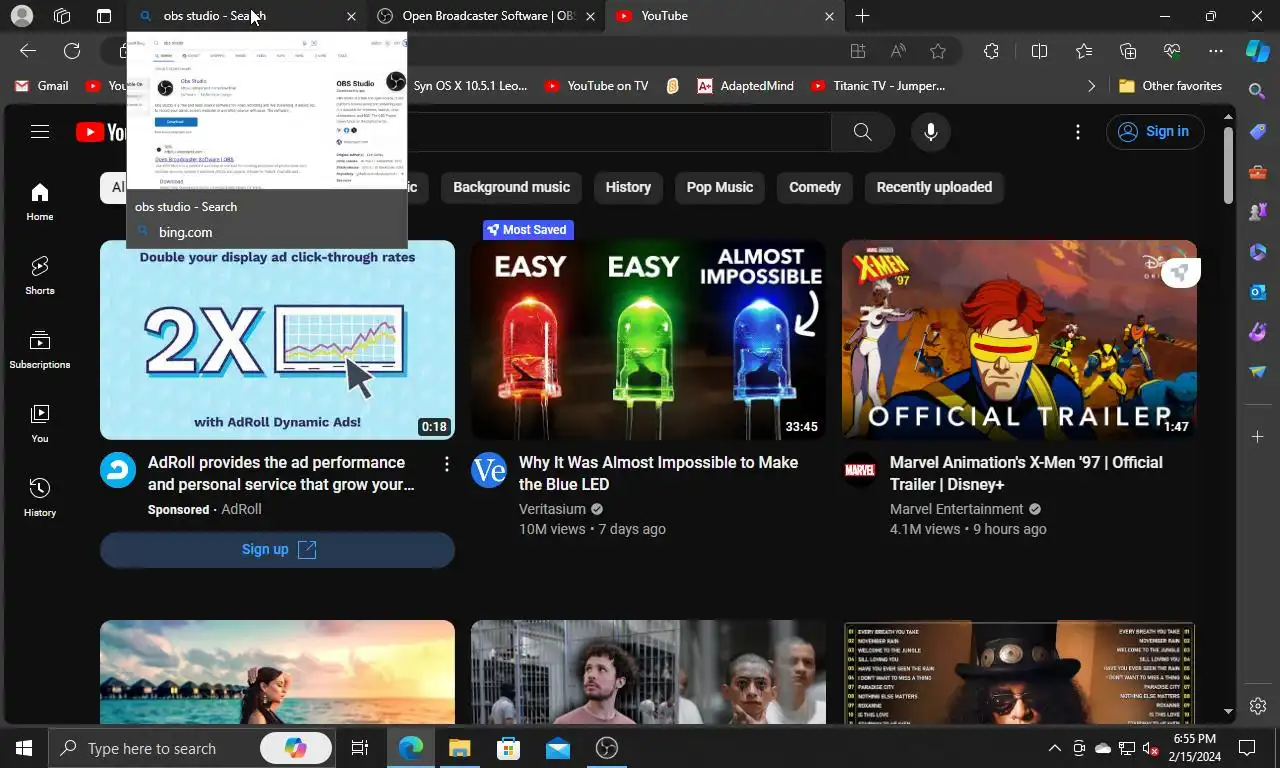Open Edge sidebar Search icon
1280x768 pixels.
(x=1258, y=91)
